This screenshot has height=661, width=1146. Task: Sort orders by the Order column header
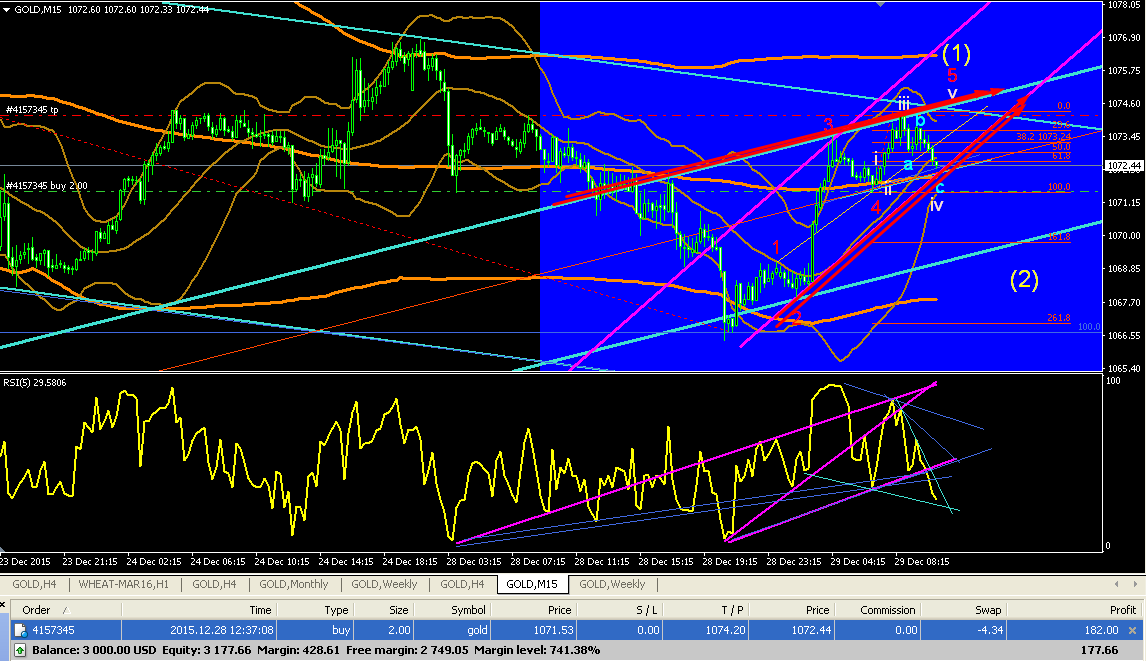(64, 610)
